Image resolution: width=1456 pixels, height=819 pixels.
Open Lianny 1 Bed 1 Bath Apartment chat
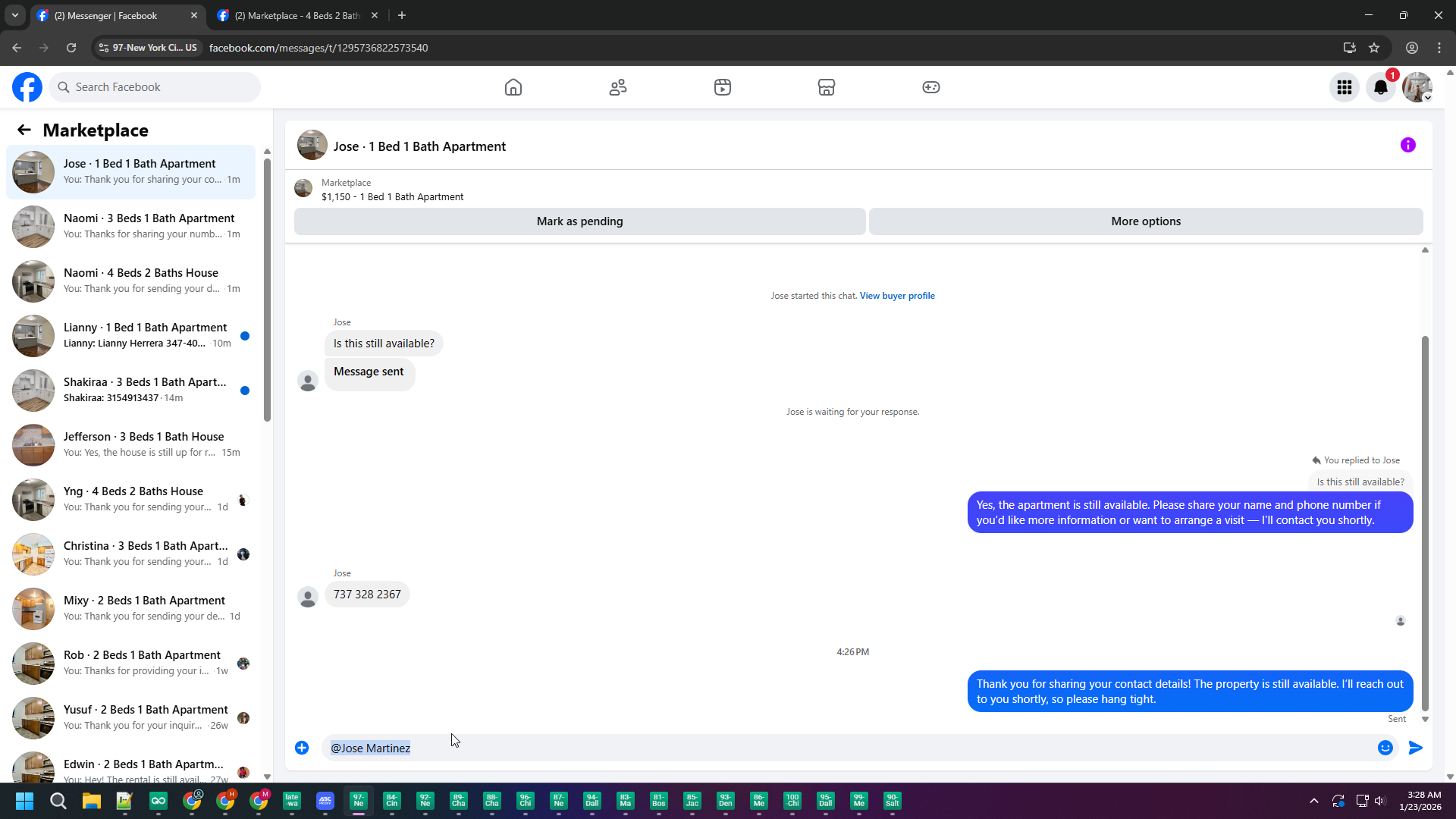click(x=130, y=336)
